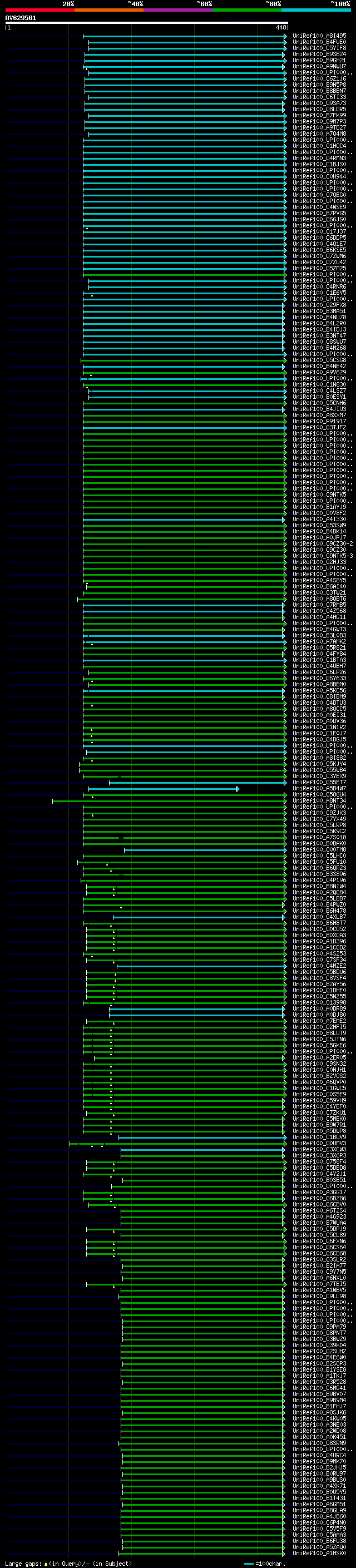Viewport: 356px width, 1568px height.
Task: Select hit label UniRef100_Q4Z568
Action: point(319,611)
